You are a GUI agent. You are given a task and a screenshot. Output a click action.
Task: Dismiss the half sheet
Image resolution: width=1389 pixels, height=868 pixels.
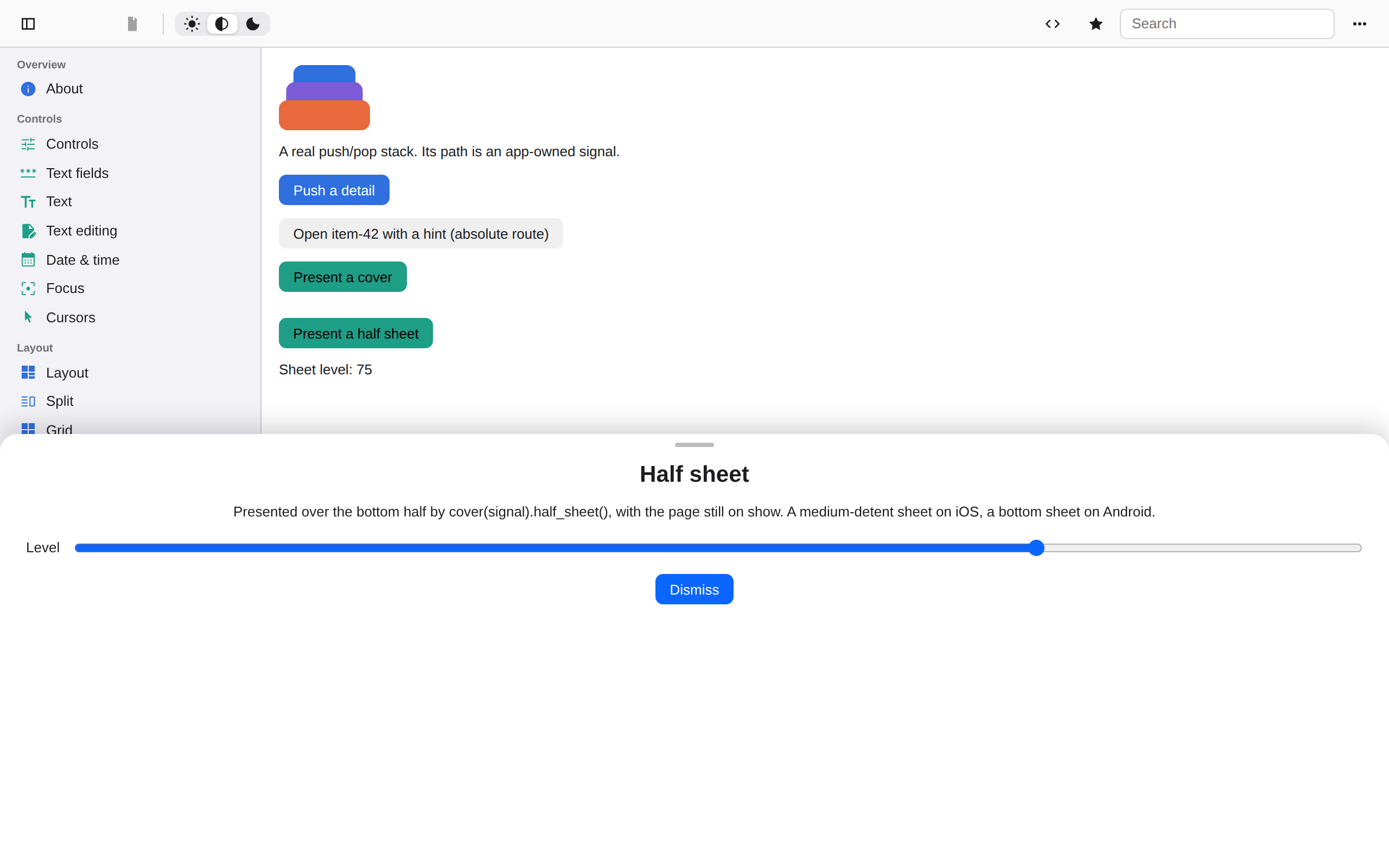[x=694, y=589]
